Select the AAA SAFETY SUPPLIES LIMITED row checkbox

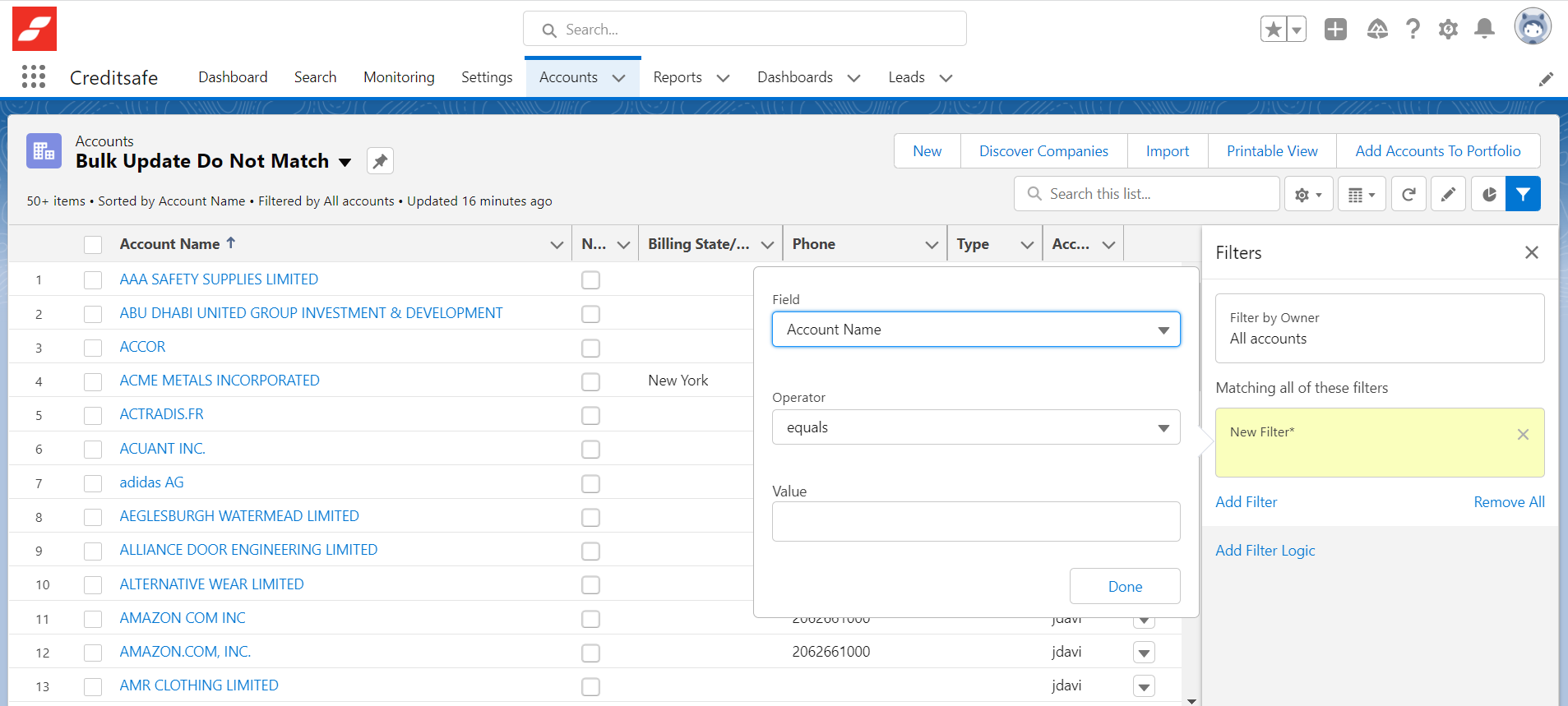tap(93, 280)
